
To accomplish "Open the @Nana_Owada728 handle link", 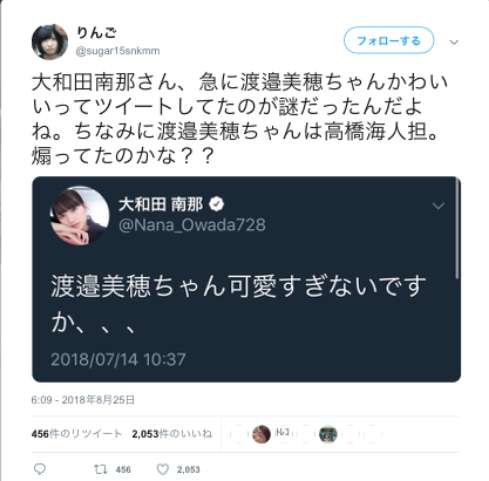I will 192,224.
